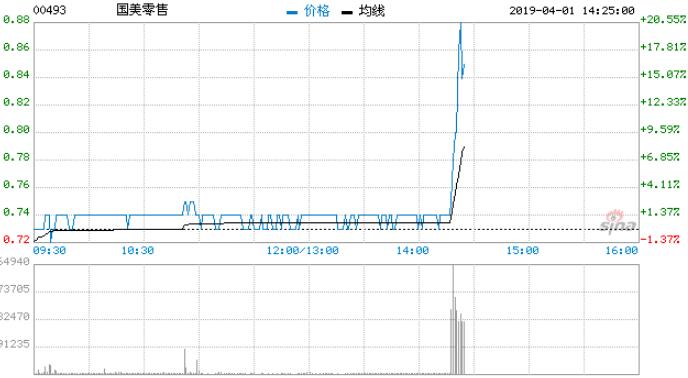Click the 0.80 price axis label
The width and height of the screenshot is (688, 378).
coord(16,130)
